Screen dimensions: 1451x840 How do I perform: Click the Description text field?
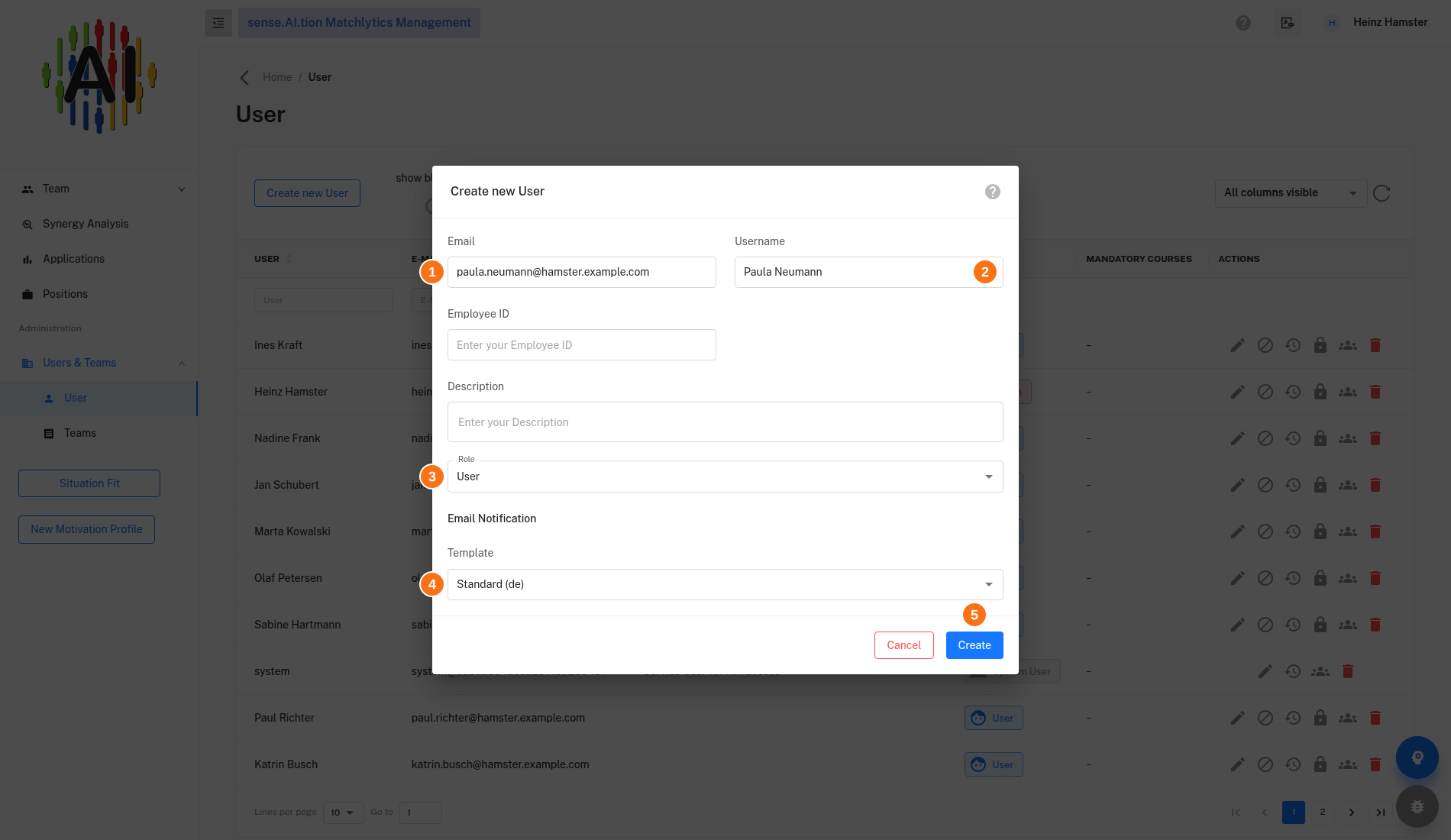(725, 422)
